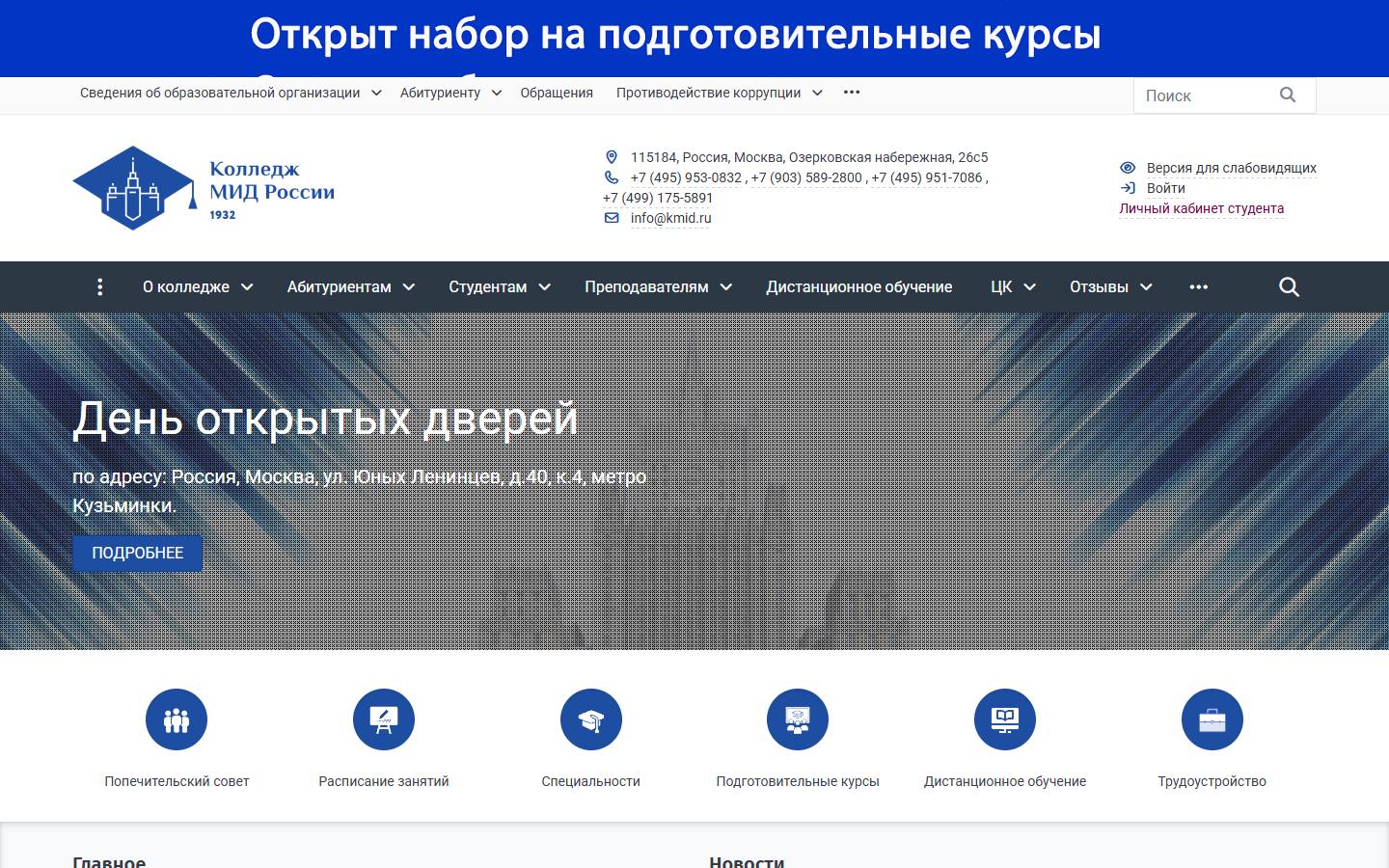Screen dimensions: 1389x868
Task: Open the ellipsis more menu in top bar
Action: [852, 92]
